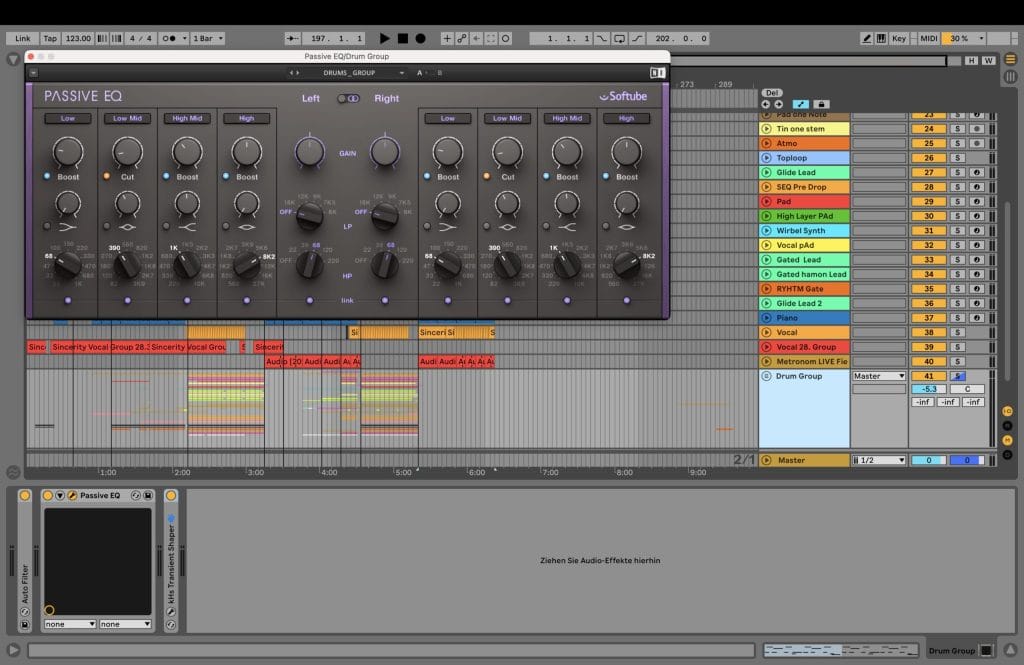This screenshot has width=1024, height=665.
Task: Select Right channel Low Mid band tab
Action: (507, 118)
